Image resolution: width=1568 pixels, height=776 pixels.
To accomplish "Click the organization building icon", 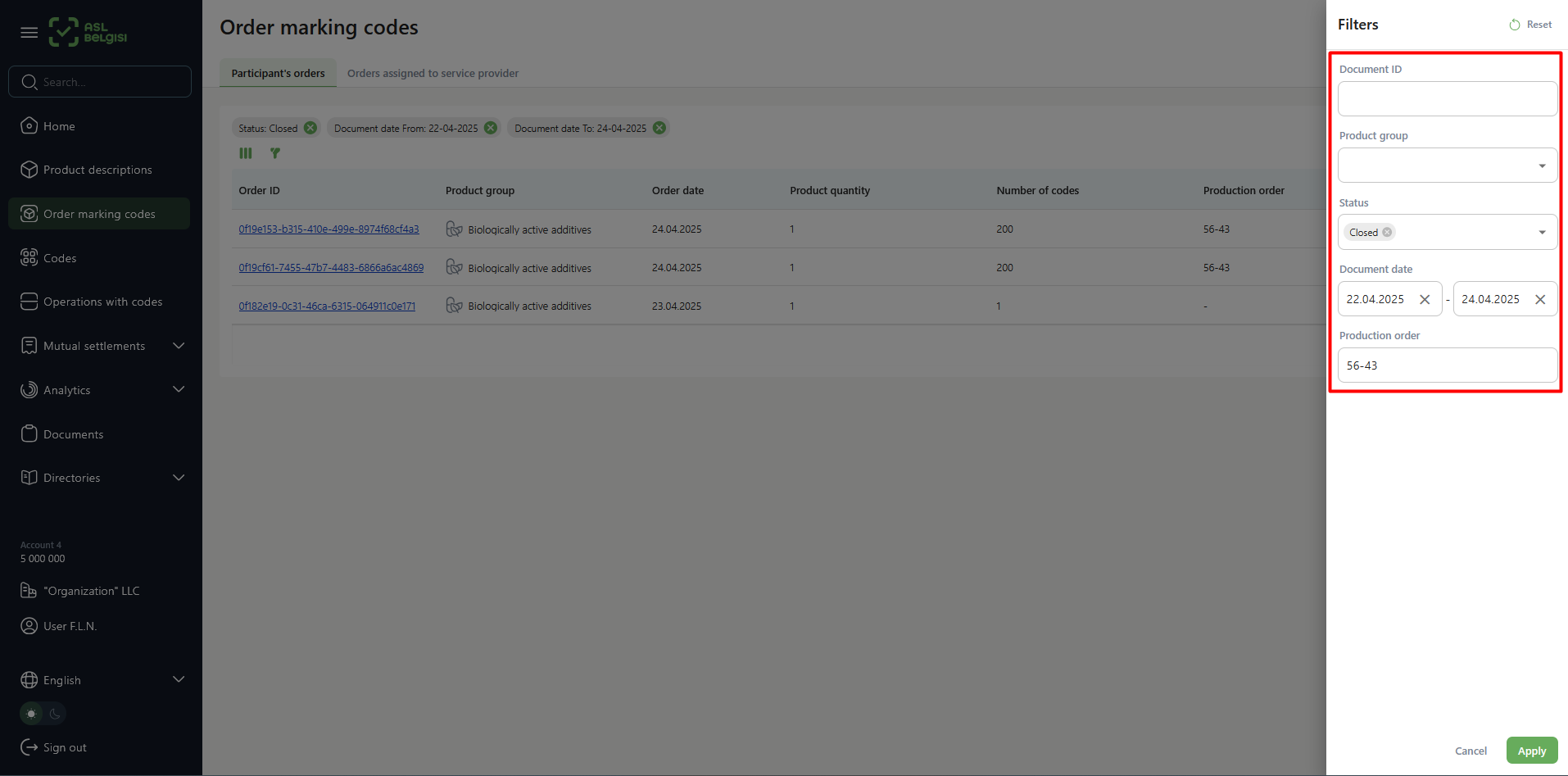I will pyautogui.click(x=29, y=590).
